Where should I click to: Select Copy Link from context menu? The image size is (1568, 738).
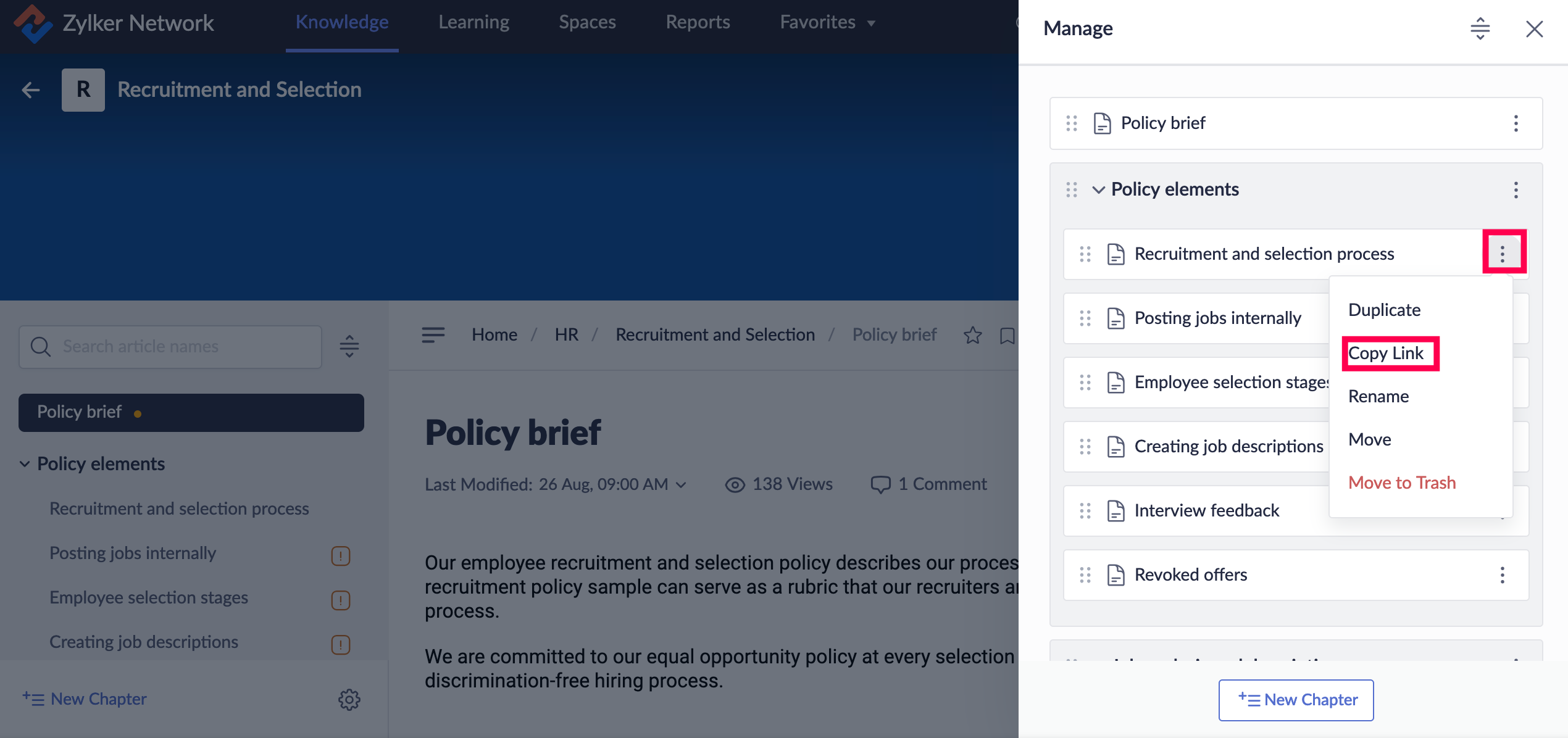pyautogui.click(x=1386, y=354)
